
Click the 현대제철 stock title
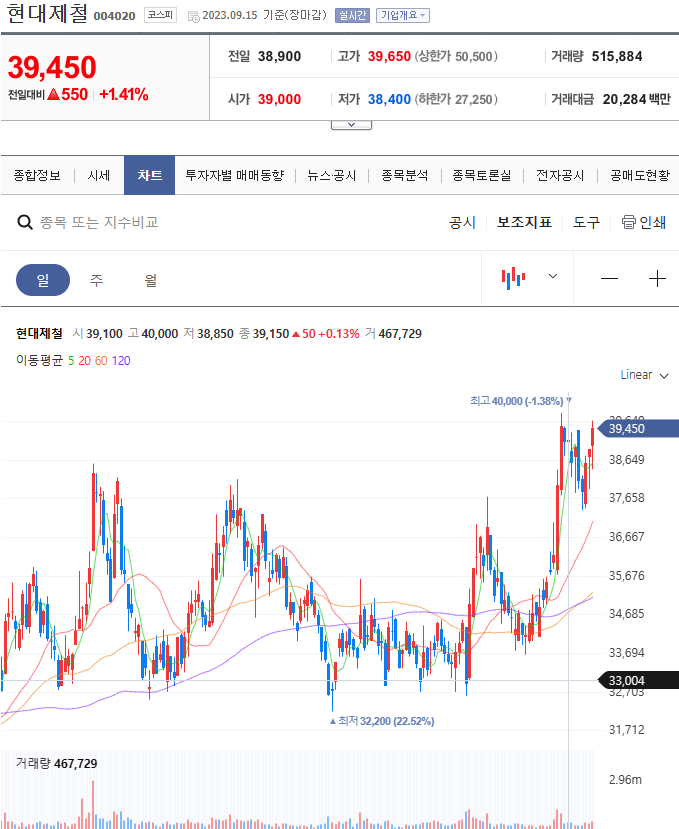click(47, 13)
